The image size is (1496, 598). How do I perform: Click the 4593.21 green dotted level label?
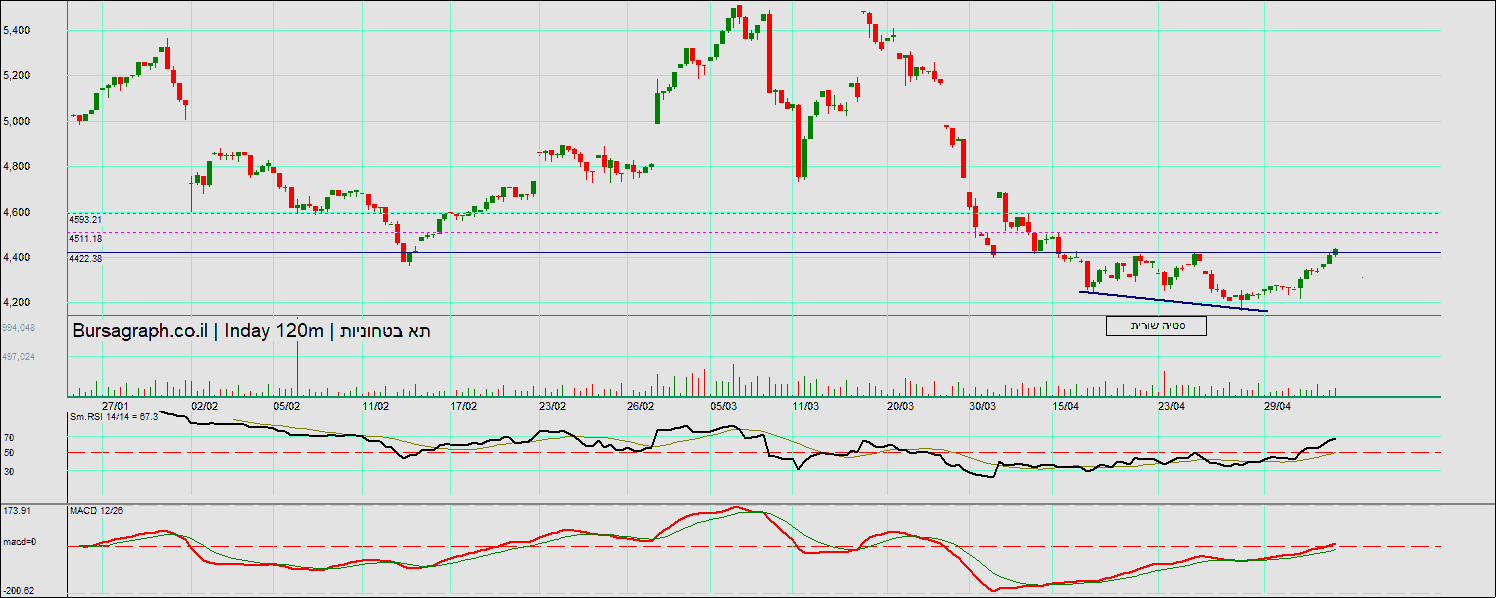[x=86, y=219]
